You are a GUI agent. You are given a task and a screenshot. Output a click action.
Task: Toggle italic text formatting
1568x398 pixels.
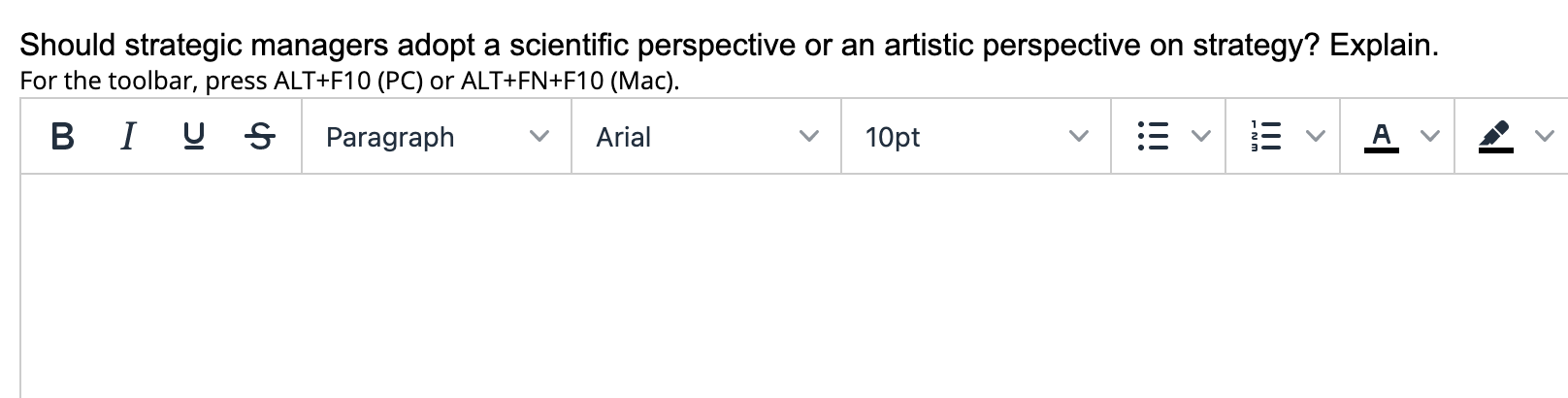(127, 137)
